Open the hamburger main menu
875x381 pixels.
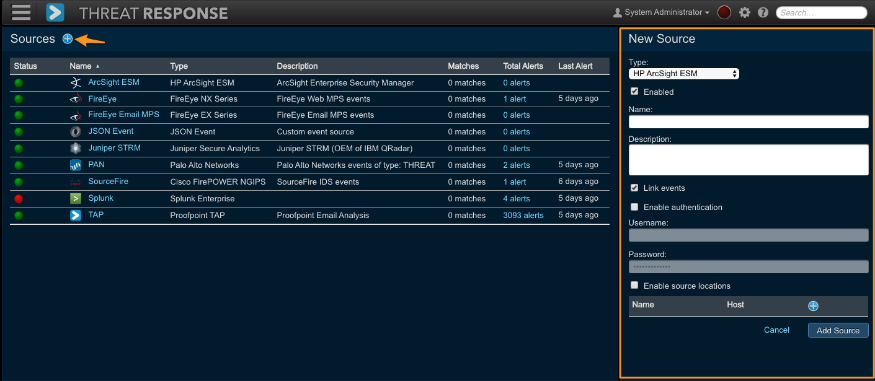(x=21, y=12)
